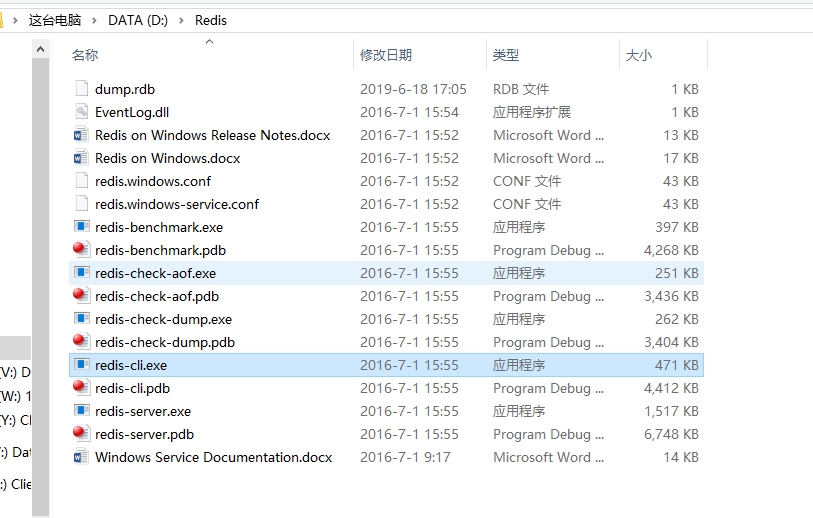813x518 pixels.
Task: Select the redis-check-aof.exe application icon
Action: [81, 273]
